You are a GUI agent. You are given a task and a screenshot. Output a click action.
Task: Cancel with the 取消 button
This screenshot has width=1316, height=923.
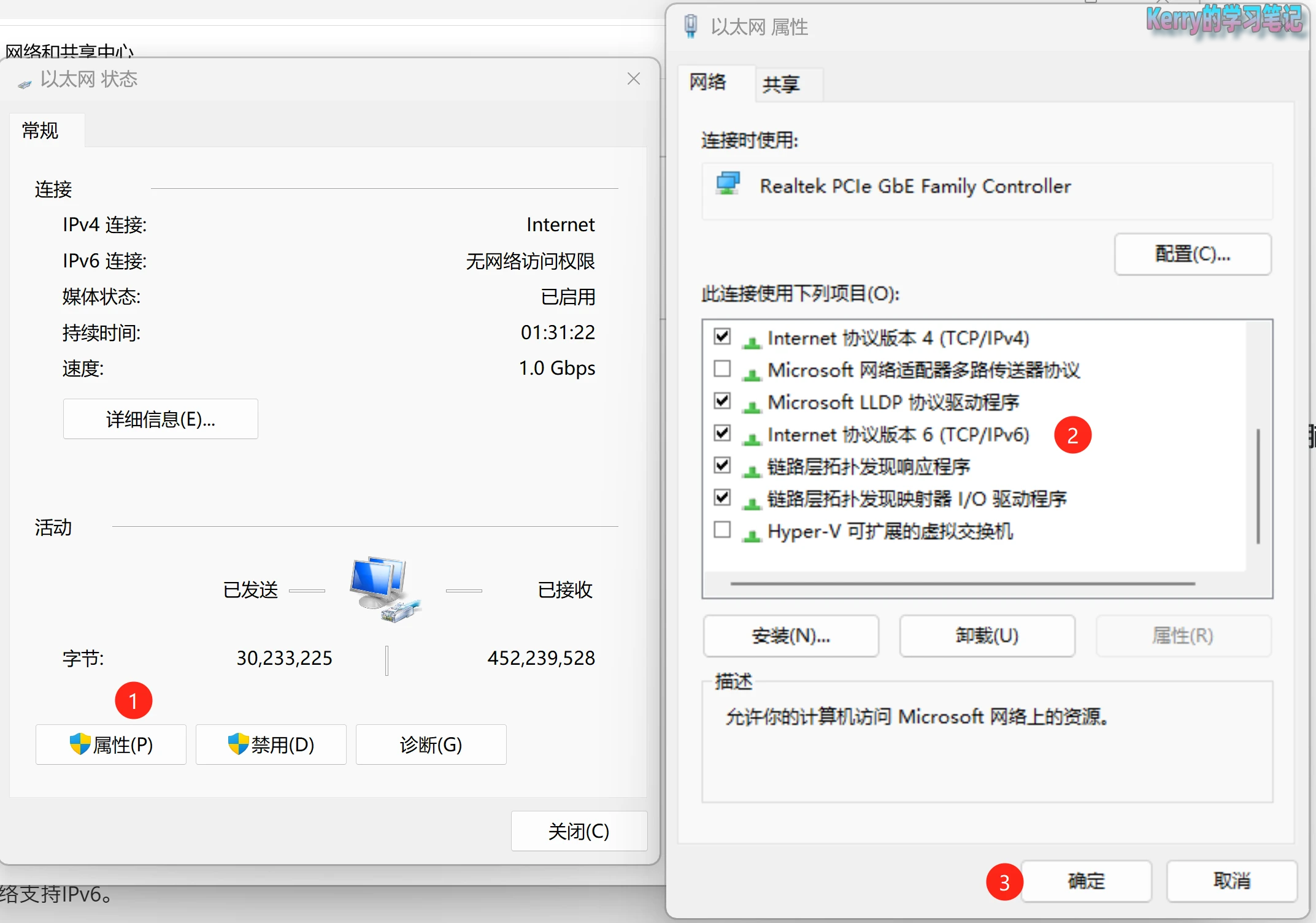pyautogui.click(x=1232, y=881)
